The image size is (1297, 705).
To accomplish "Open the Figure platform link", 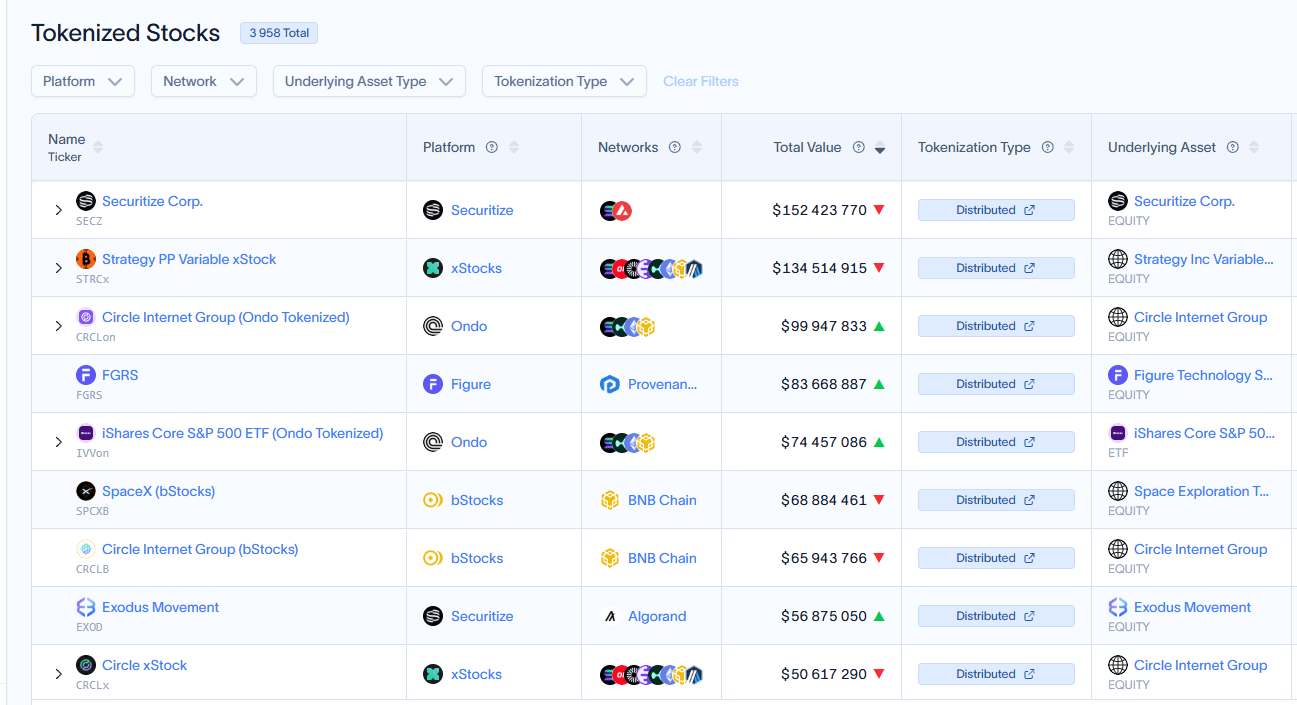I will point(471,384).
